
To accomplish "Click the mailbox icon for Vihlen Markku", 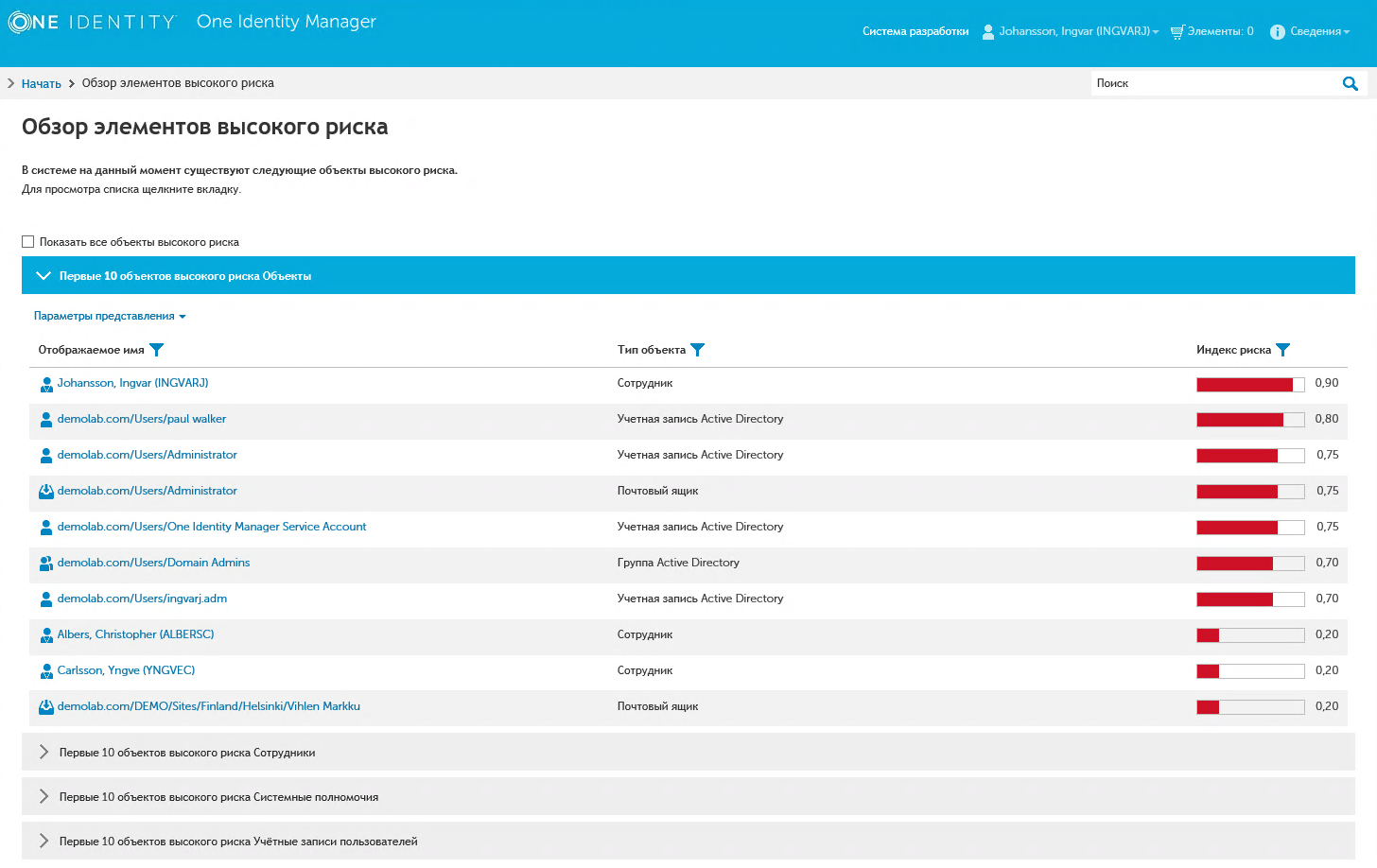I will point(46,707).
